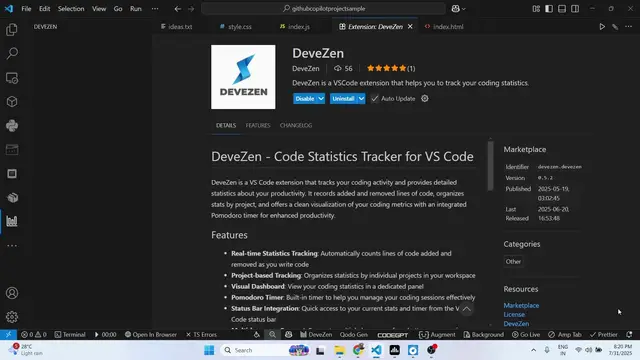Click DeveZen entry in status bar
640x360 pixels.
pyautogui.click(x=316, y=334)
